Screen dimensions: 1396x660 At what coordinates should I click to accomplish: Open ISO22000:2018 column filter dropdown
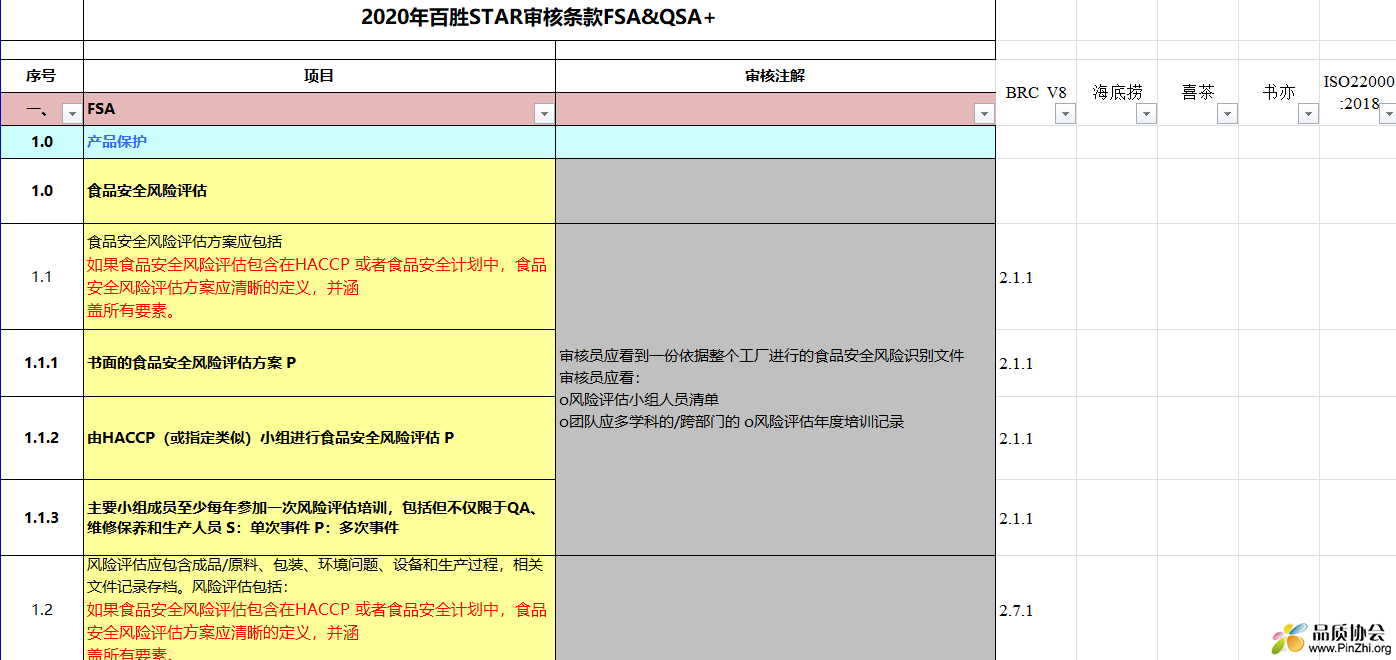point(1388,114)
